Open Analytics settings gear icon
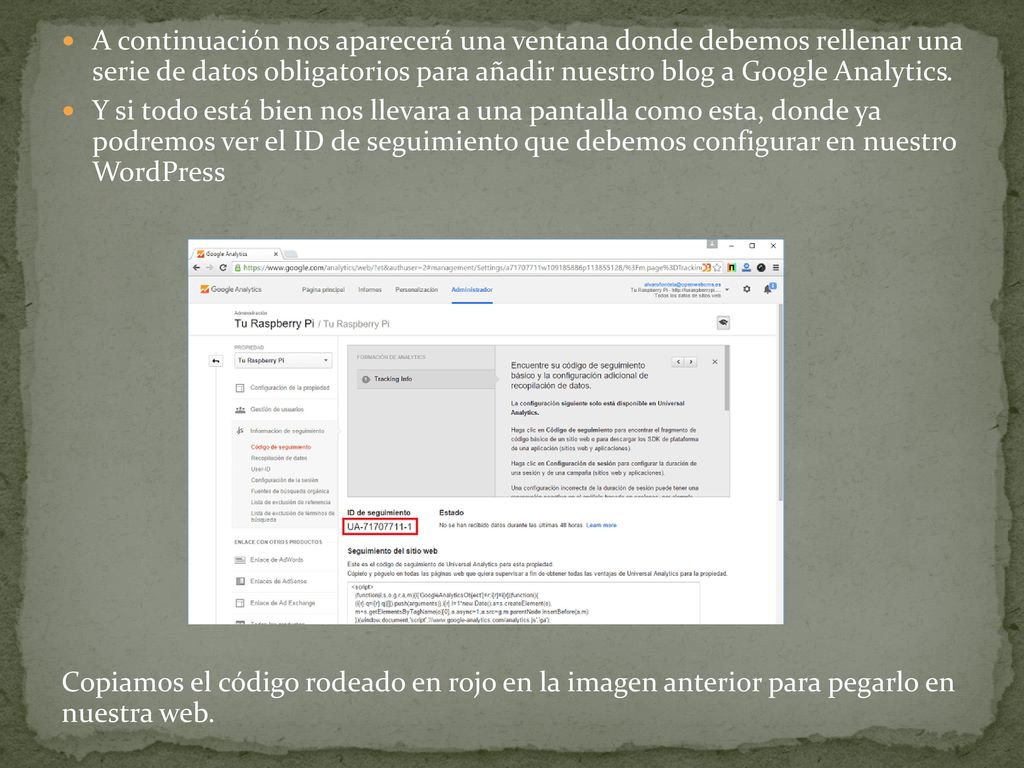This screenshot has width=1024, height=768. (746, 289)
